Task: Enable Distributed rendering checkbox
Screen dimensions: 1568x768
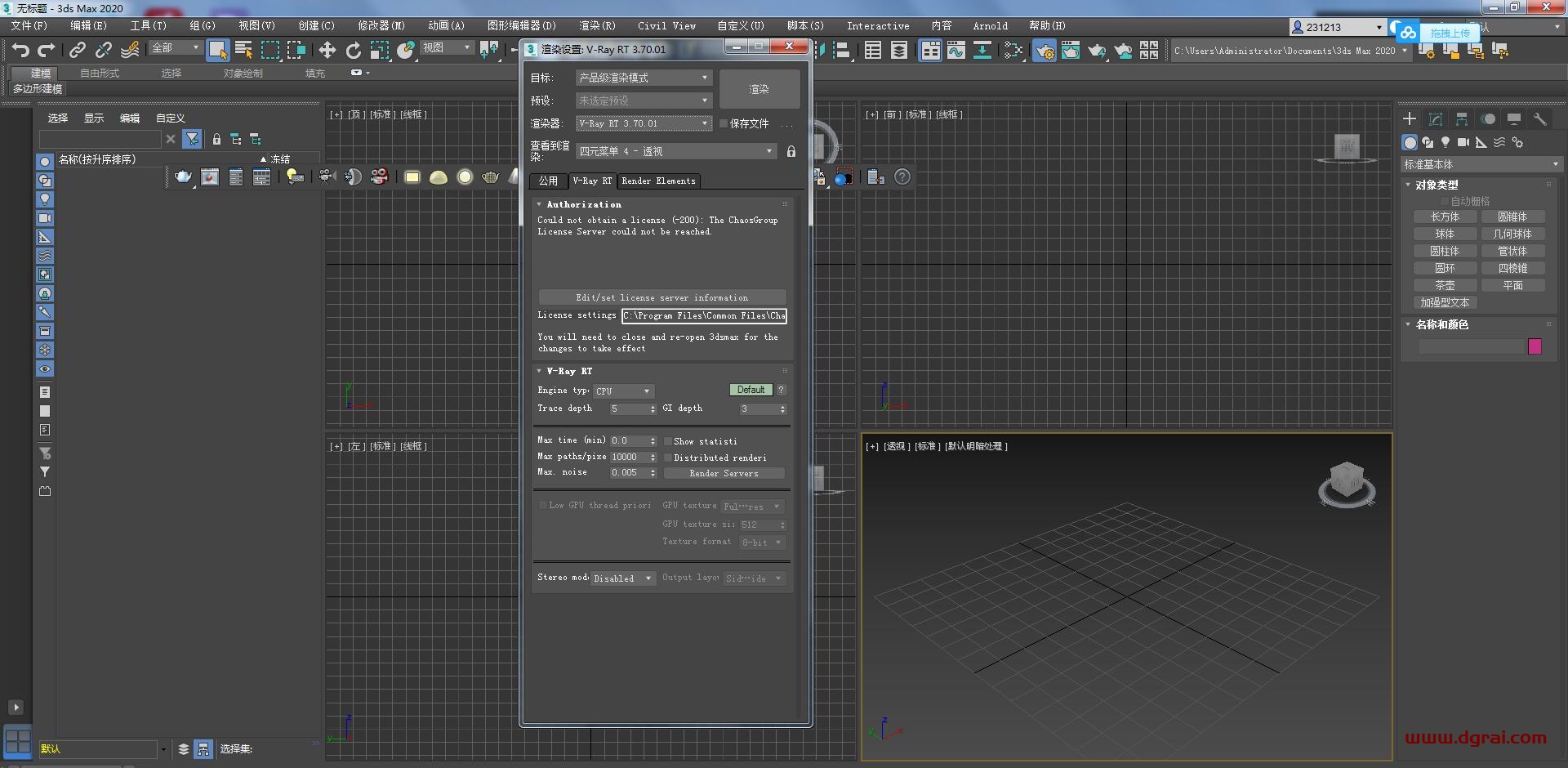Action: [669, 458]
